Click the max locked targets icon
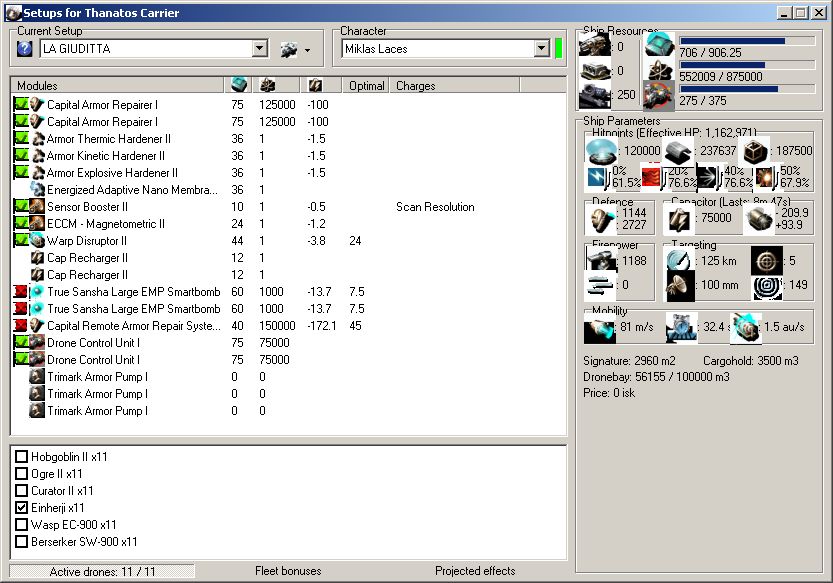 coord(767,261)
